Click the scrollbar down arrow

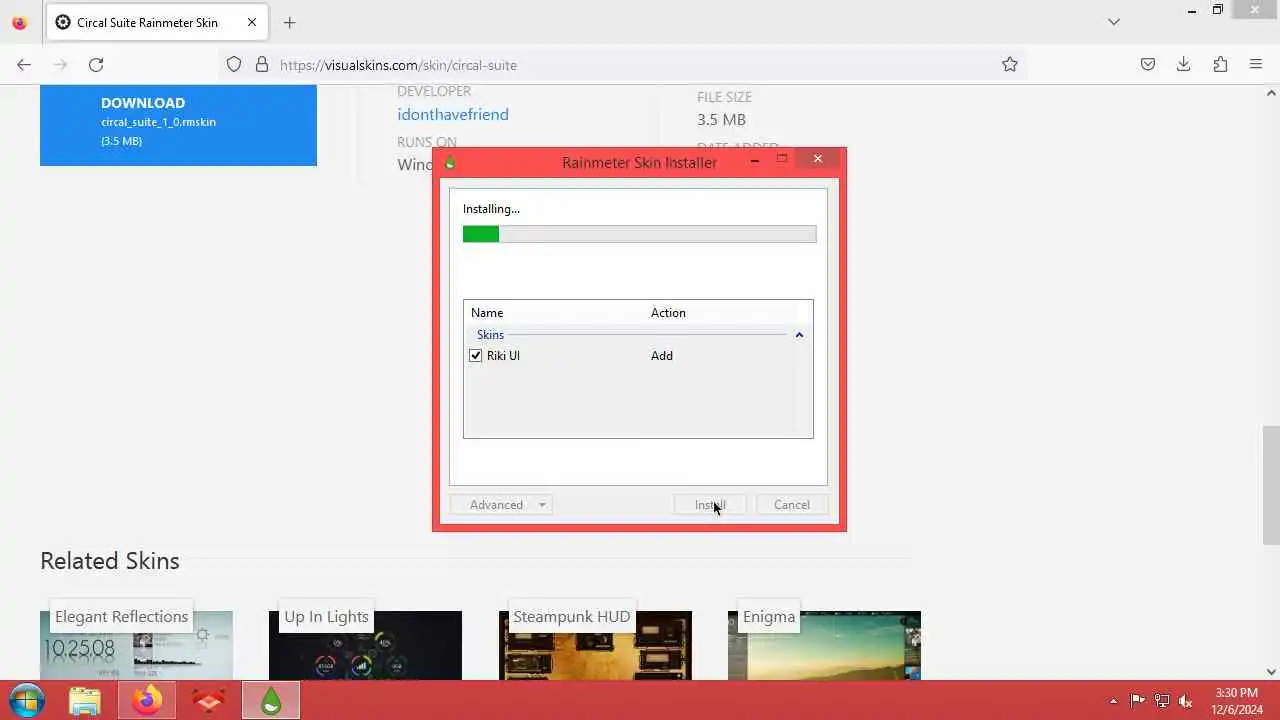pyautogui.click(x=1271, y=672)
